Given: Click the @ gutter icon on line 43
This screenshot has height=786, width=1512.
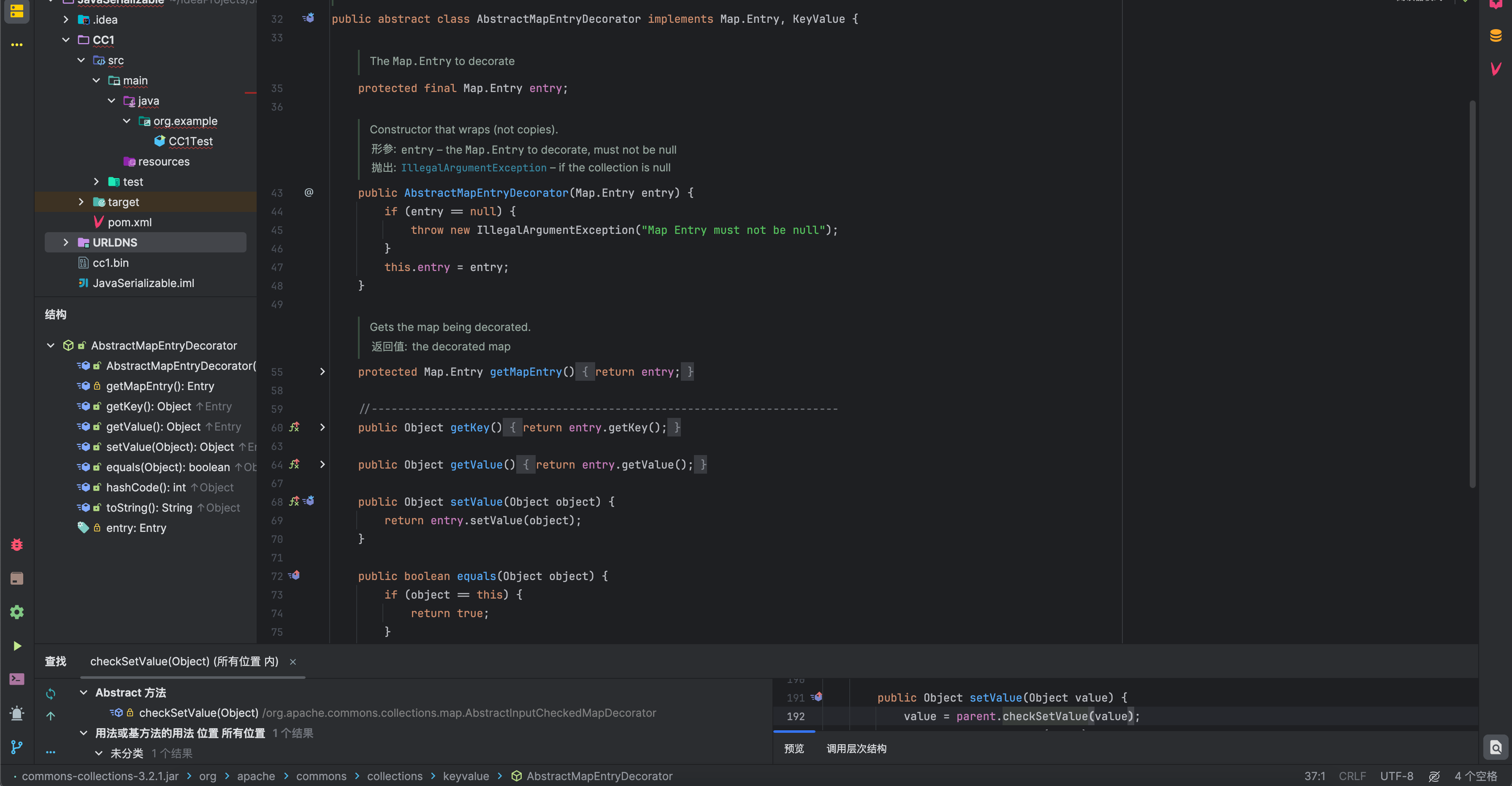Looking at the screenshot, I should click(309, 192).
